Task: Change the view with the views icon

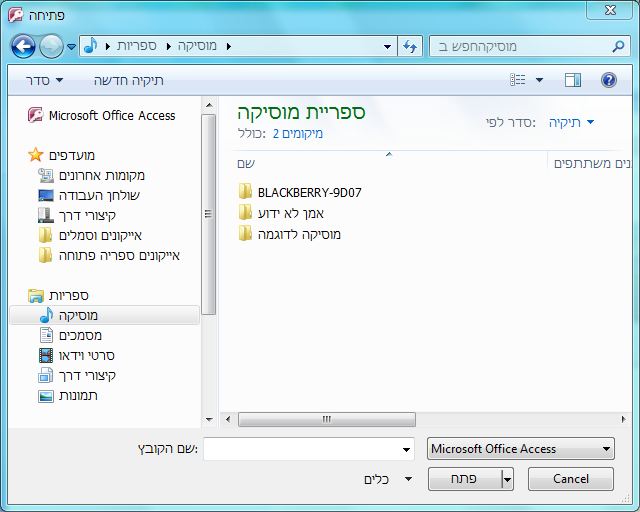Action: tap(518, 80)
